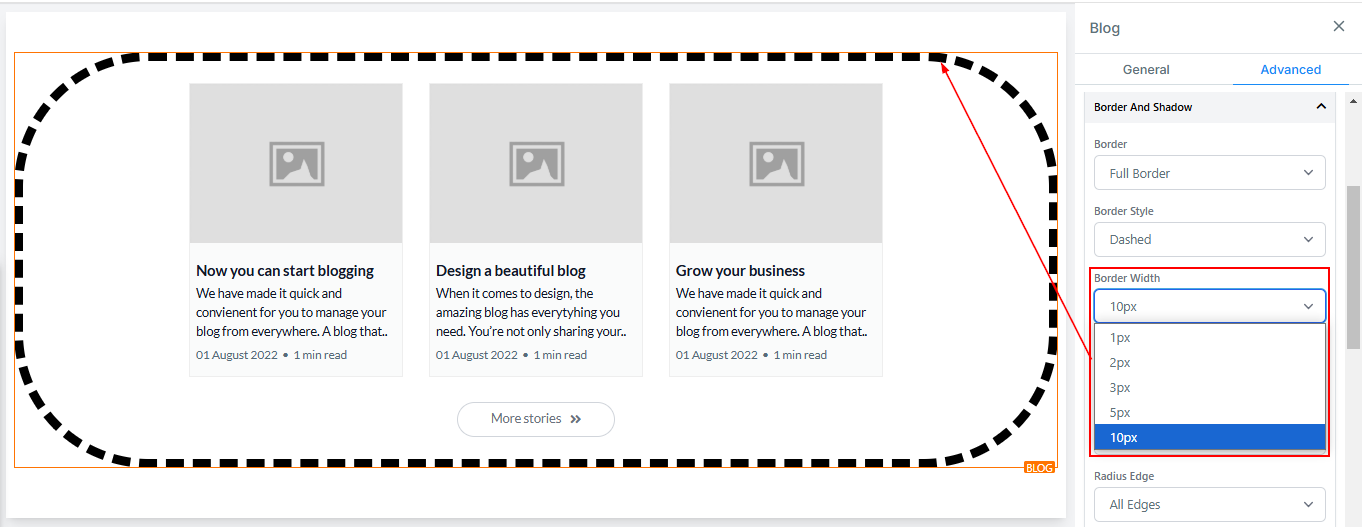
Task: Switch to the General tab
Action: click(1146, 69)
